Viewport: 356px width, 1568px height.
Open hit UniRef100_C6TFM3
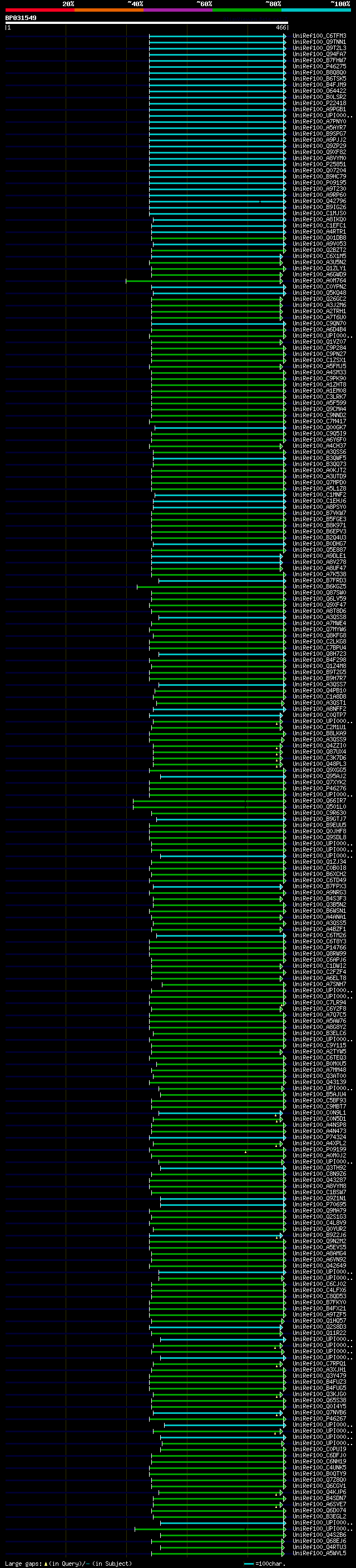click(x=319, y=36)
